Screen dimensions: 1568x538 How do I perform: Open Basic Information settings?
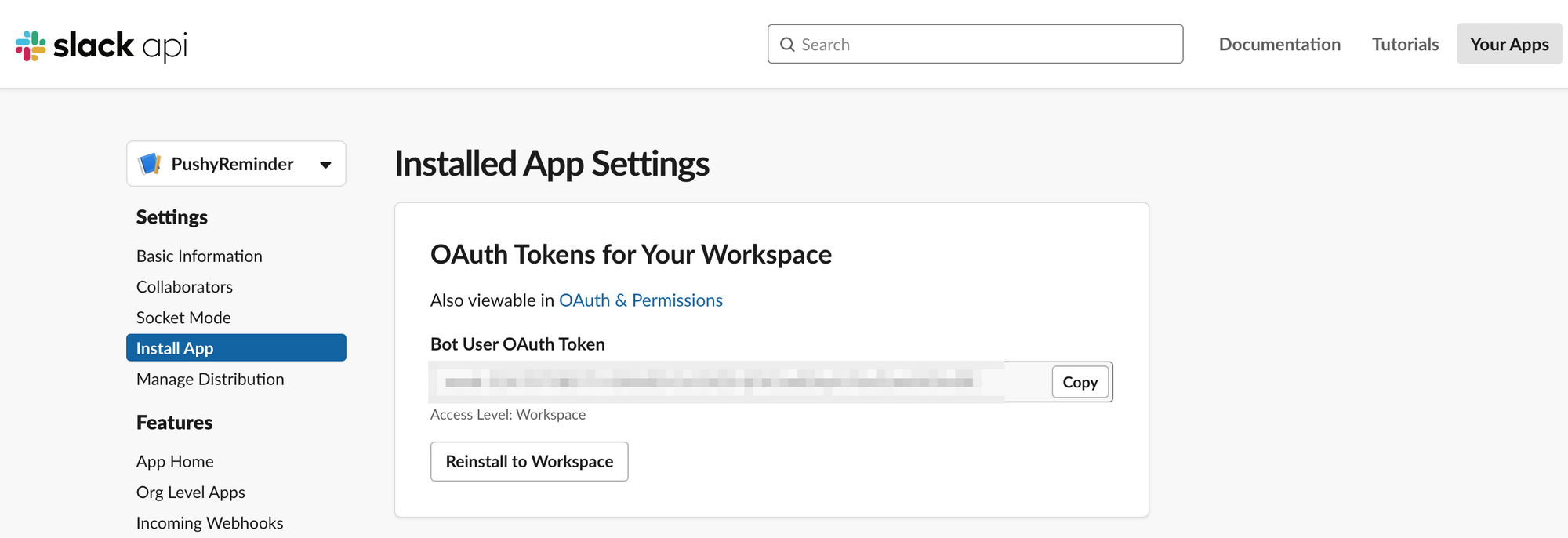199,256
